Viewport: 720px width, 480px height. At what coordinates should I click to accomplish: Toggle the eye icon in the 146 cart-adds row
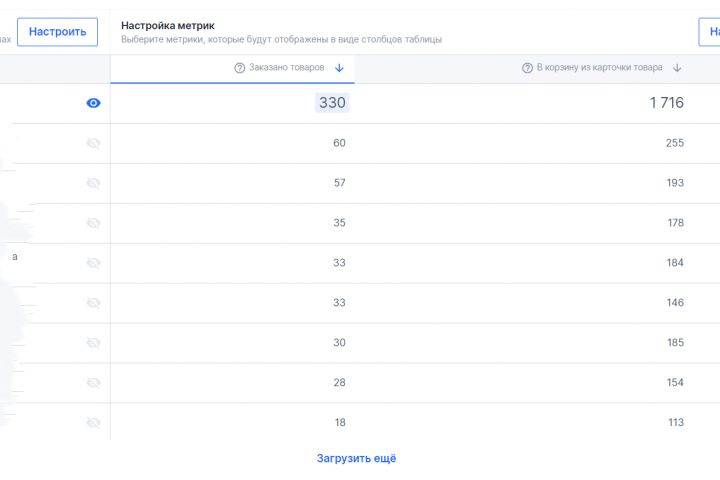coord(94,303)
